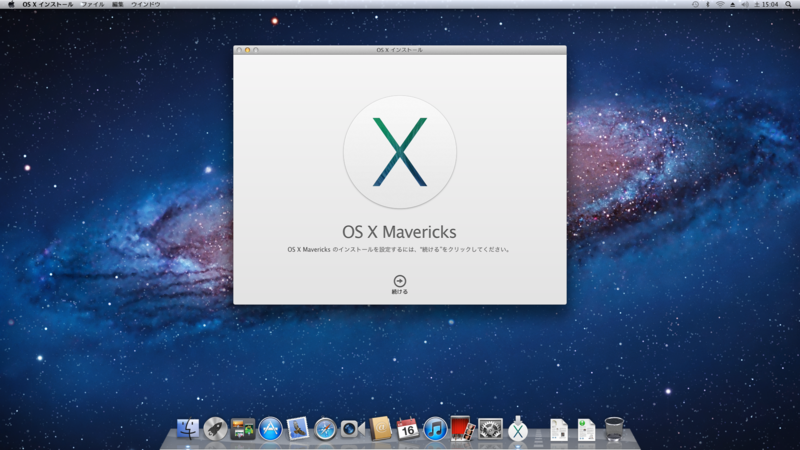
Task: Open the Trash in the Dock
Action: pyautogui.click(x=614, y=429)
